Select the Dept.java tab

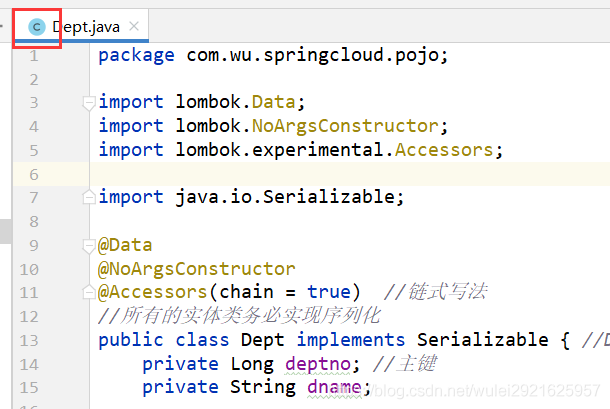pos(86,27)
